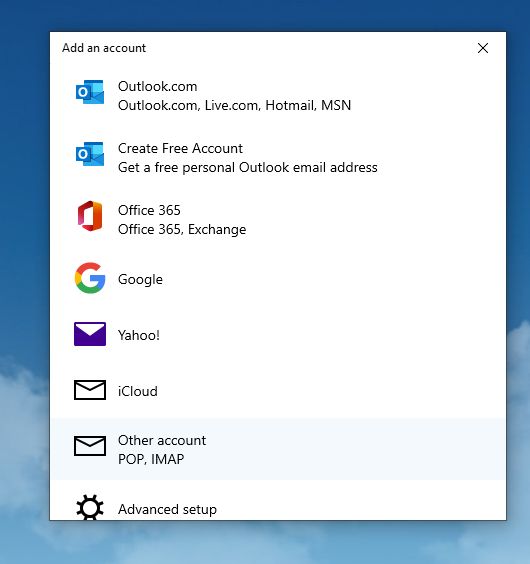Pick the Office 365 title text

(149, 210)
